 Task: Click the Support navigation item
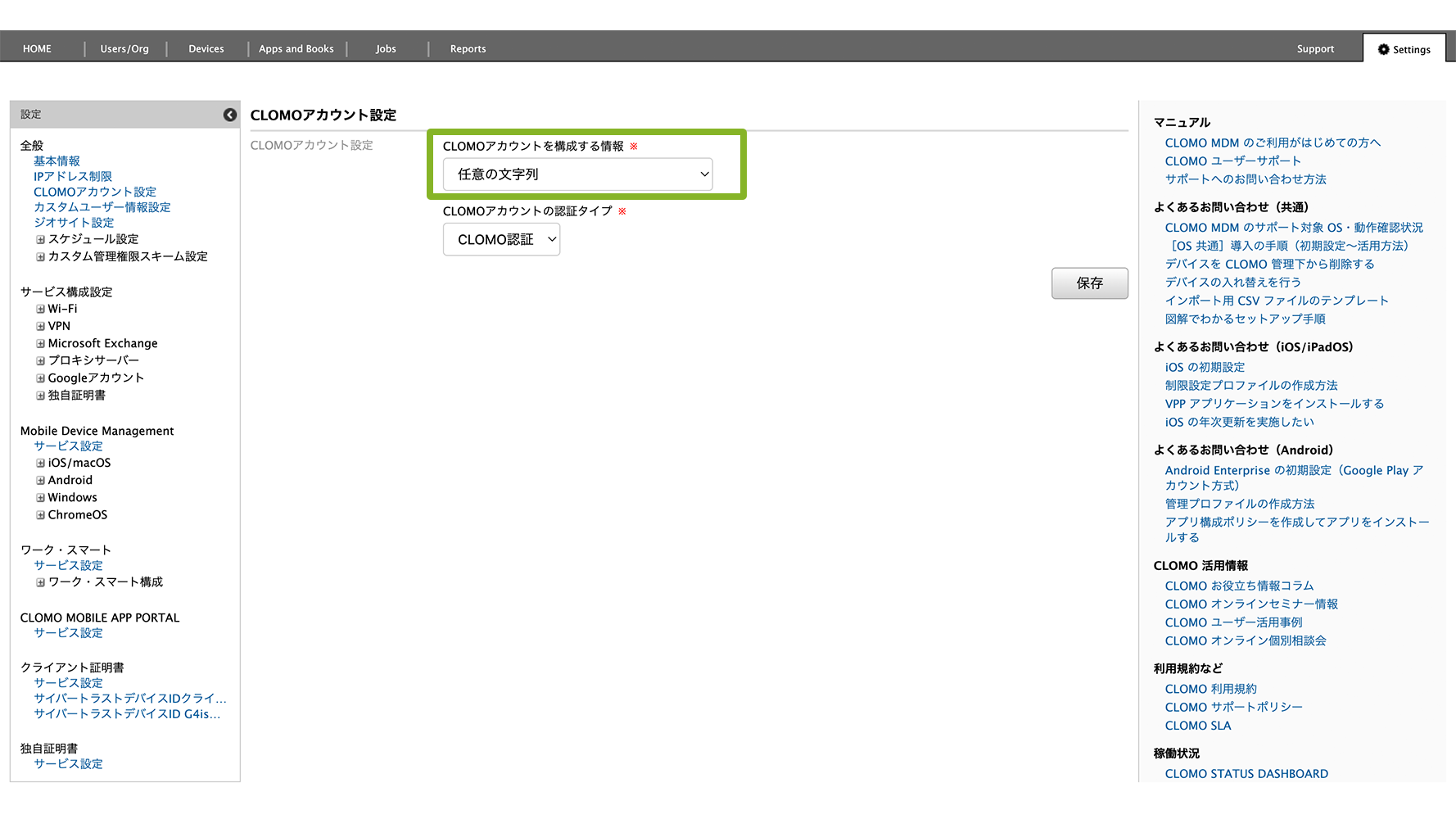pos(1315,49)
